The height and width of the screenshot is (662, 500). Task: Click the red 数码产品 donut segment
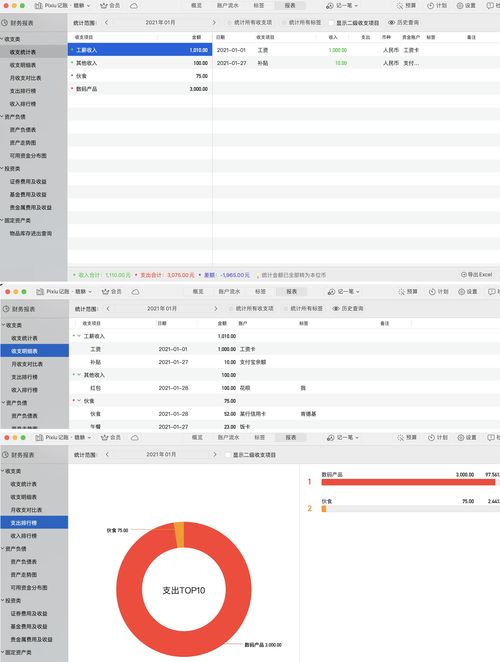pos(184,644)
